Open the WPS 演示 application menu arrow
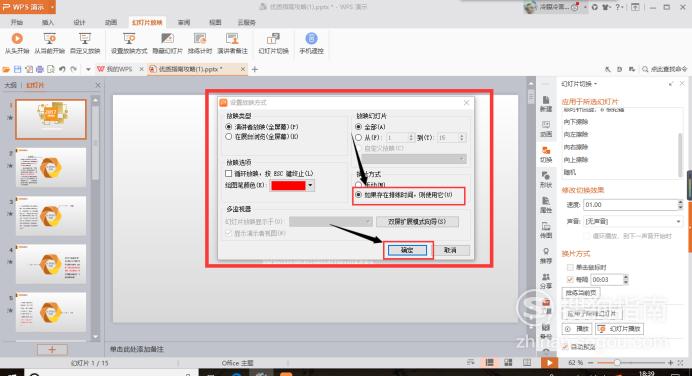Screen dimensions: 692x376 (52, 7)
